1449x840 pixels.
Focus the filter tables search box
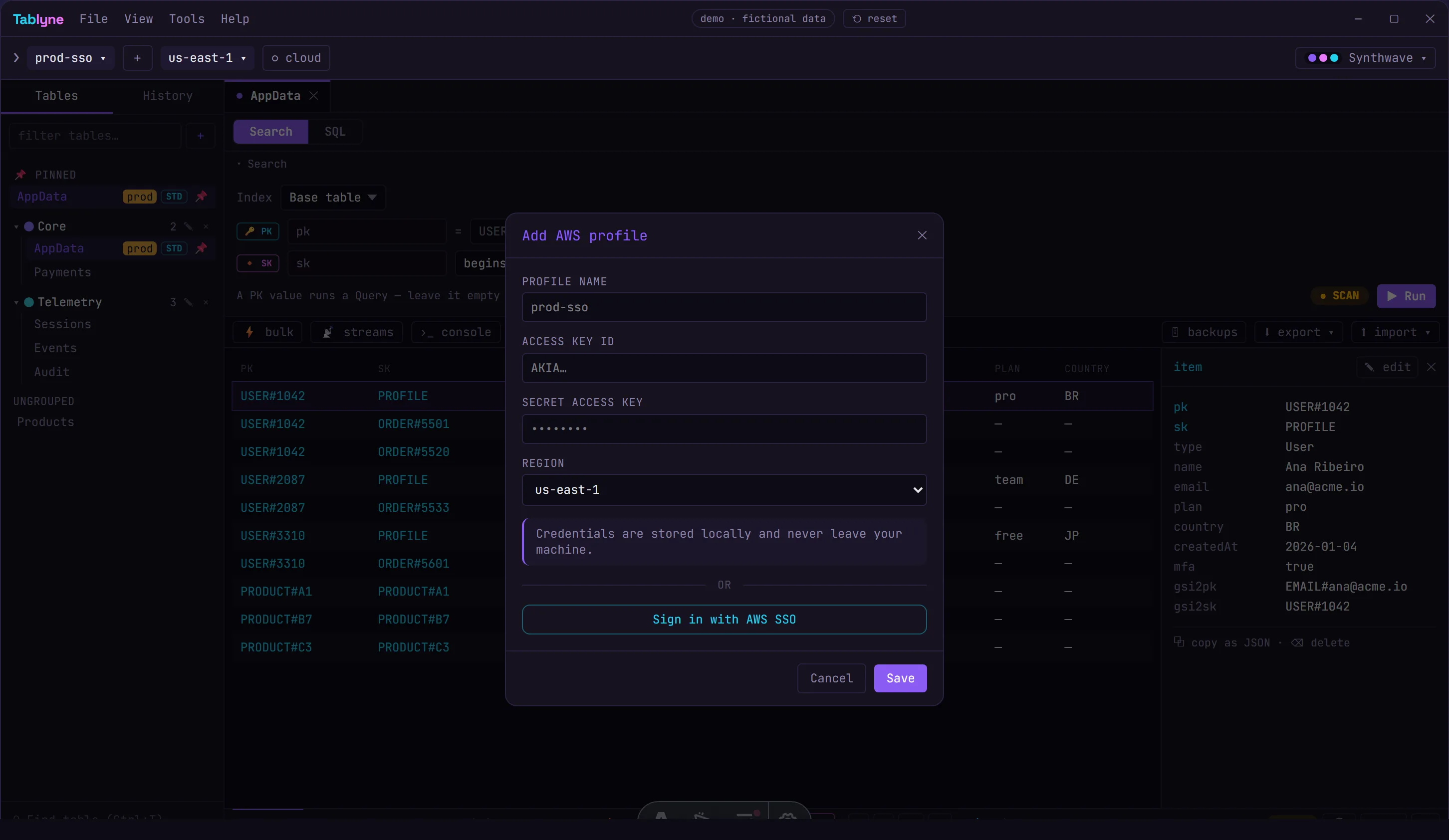[x=95, y=136]
